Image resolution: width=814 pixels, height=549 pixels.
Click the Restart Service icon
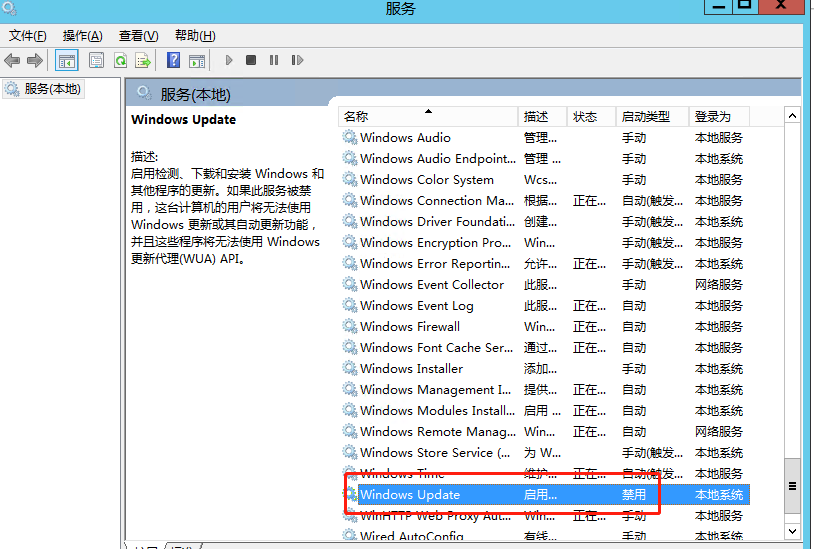tap(297, 60)
